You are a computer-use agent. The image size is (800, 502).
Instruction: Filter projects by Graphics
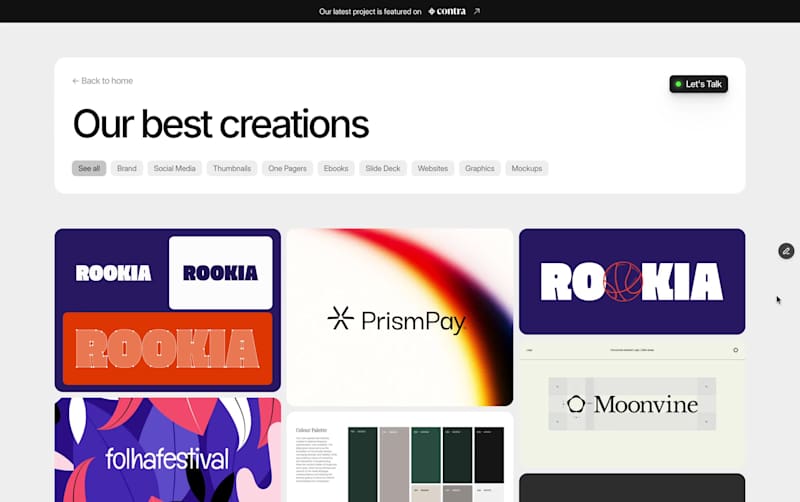pyautogui.click(x=480, y=168)
